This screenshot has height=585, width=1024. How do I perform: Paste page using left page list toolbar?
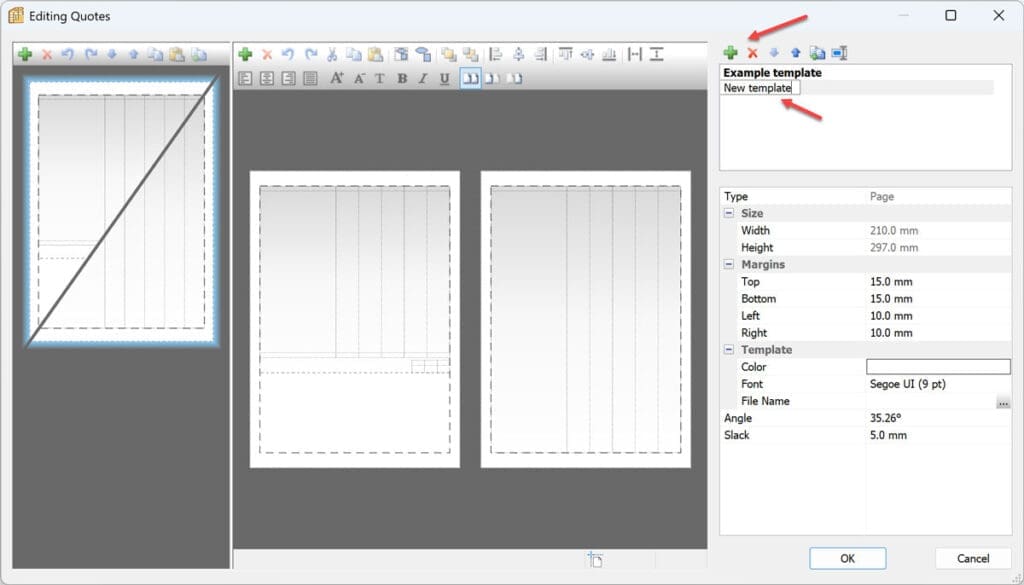coord(177,54)
